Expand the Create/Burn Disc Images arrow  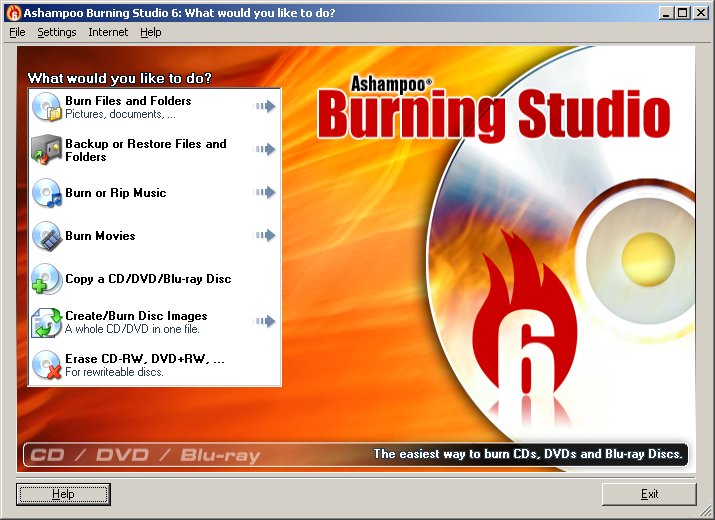(x=264, y=322)
